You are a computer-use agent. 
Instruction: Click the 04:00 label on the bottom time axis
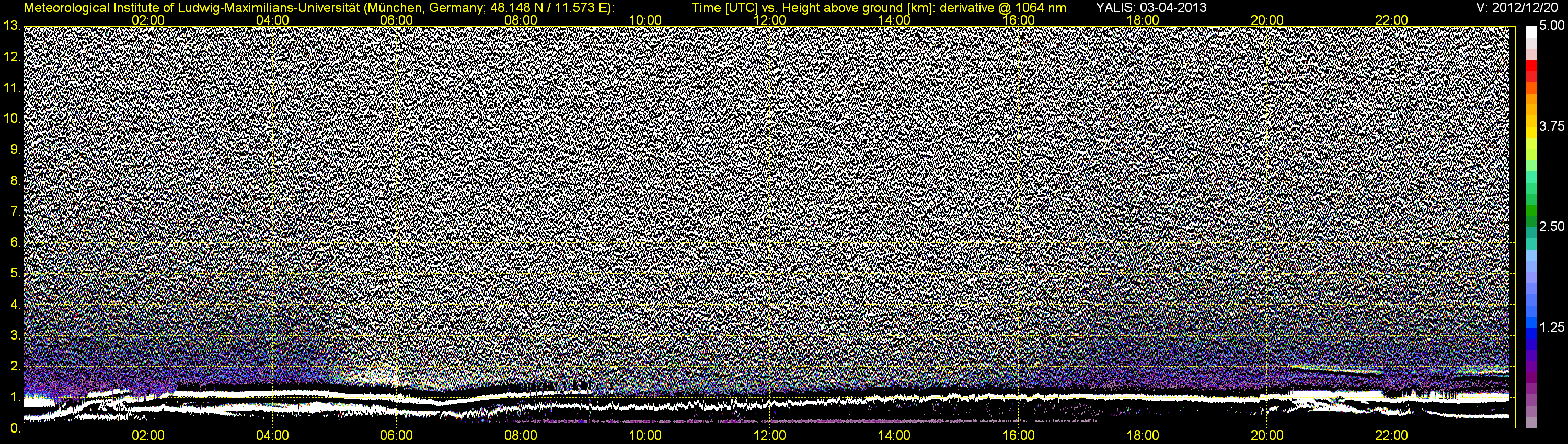tap(272, 436)
